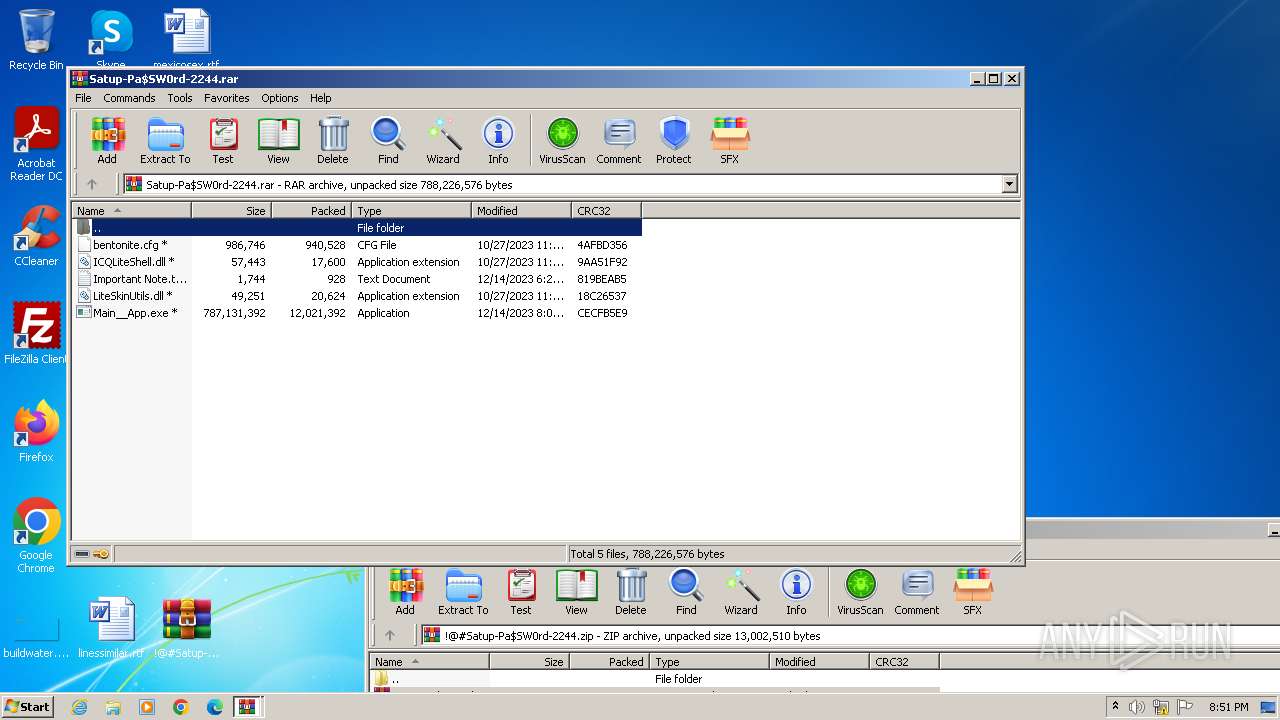Screen dimensions: 1280x720
Task: Select LiteSkinUtils.dll in the file list
Action: click(x=357, y=296)
